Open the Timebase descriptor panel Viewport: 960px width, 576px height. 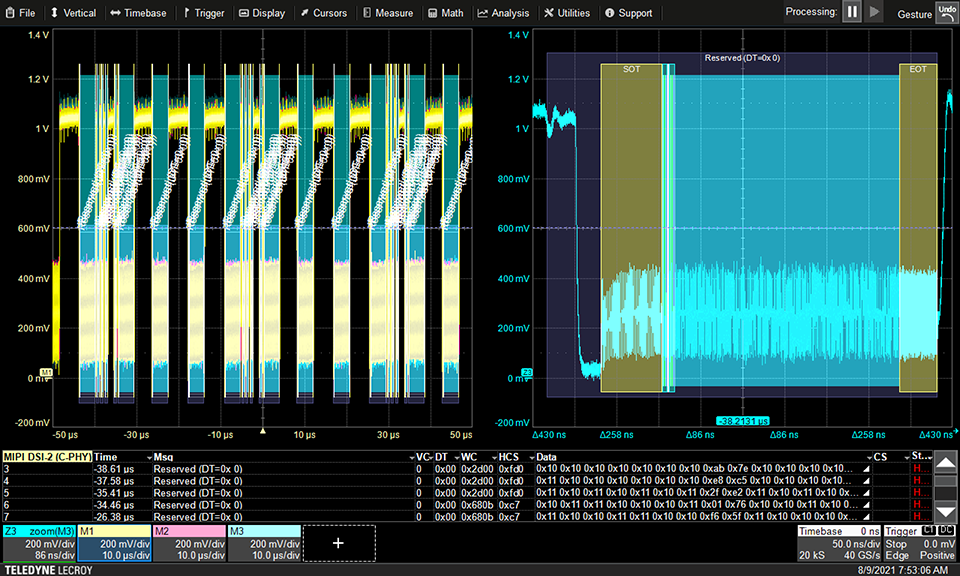(838, 543)
